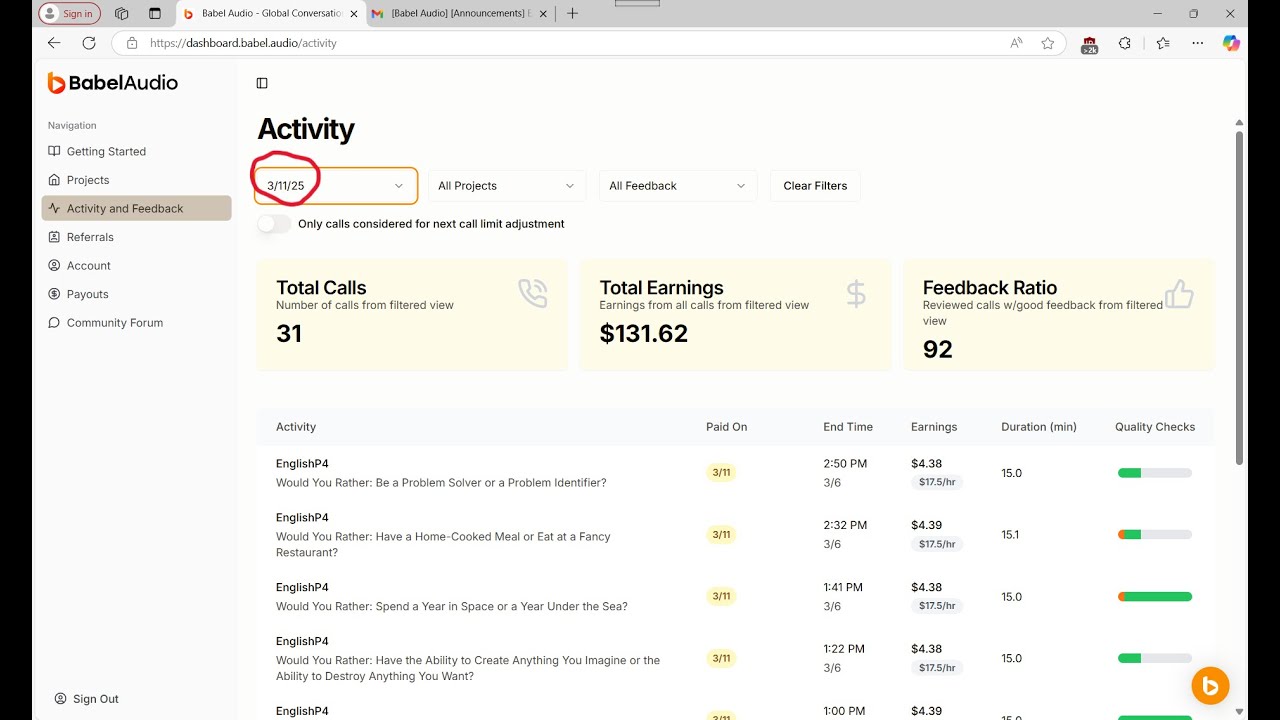
Task: Click the browser refresh icon
Action: 89,43
